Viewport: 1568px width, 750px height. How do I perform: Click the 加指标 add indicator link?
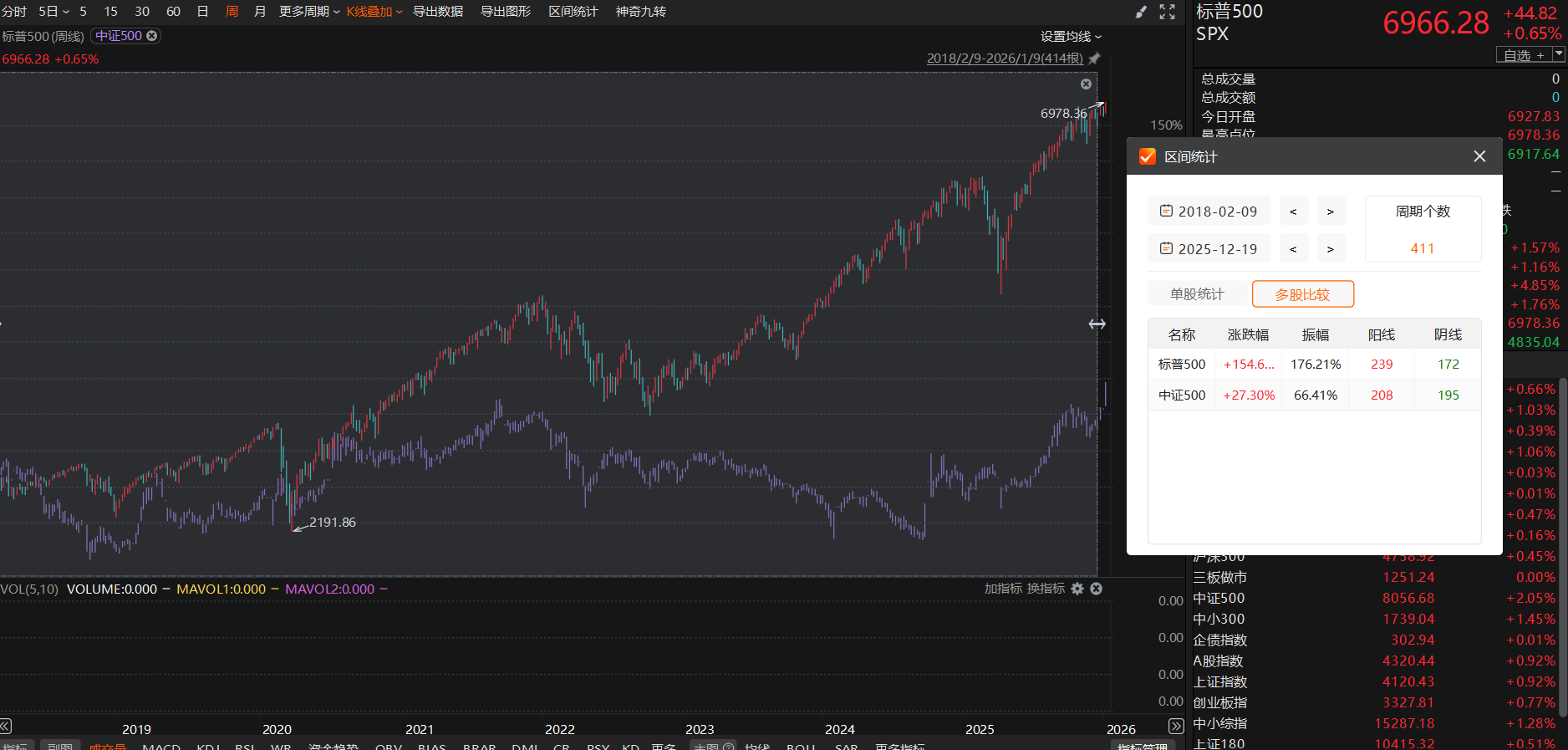pyautogui.click(x=1003, y=589)
